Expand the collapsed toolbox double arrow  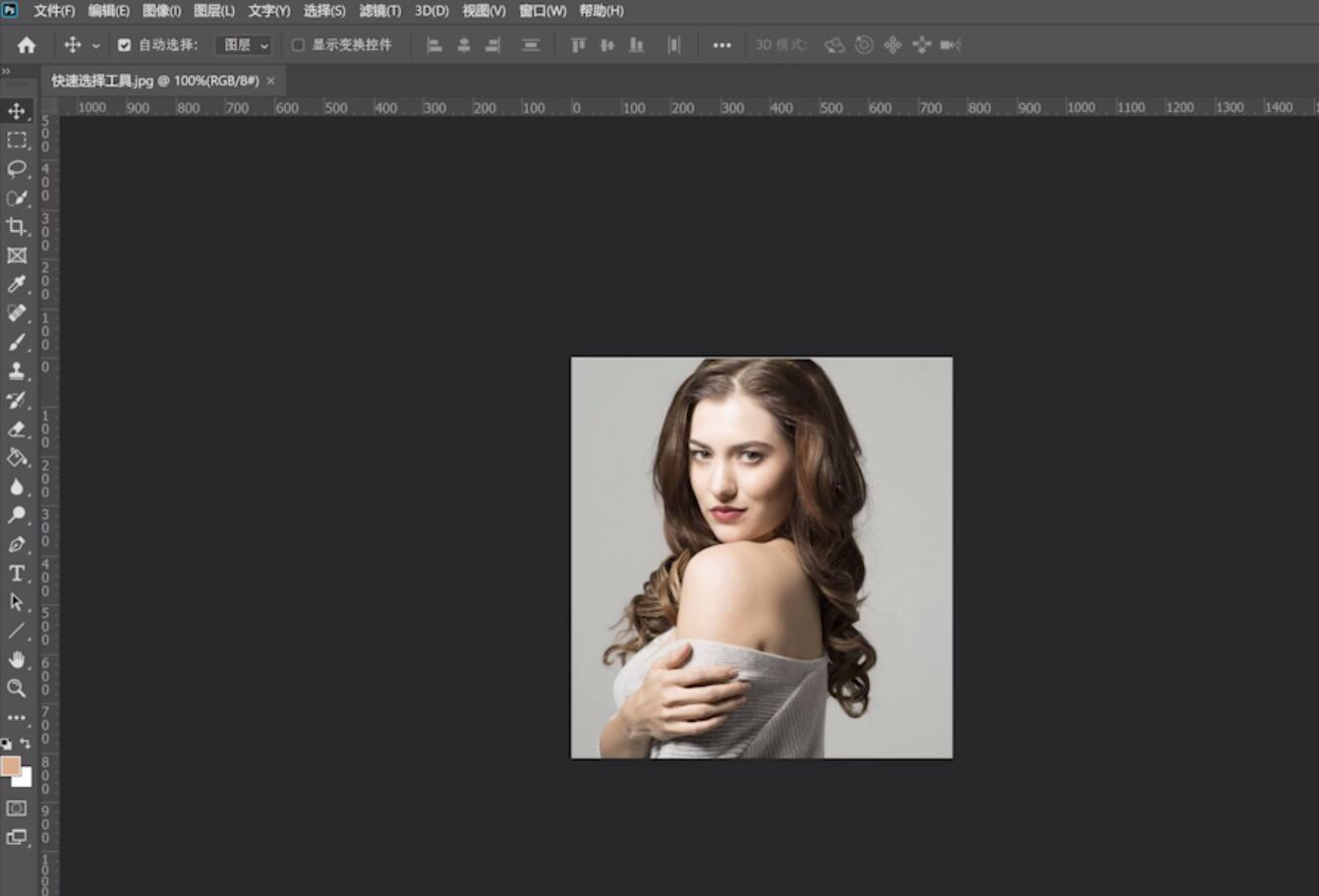point(6,71)
